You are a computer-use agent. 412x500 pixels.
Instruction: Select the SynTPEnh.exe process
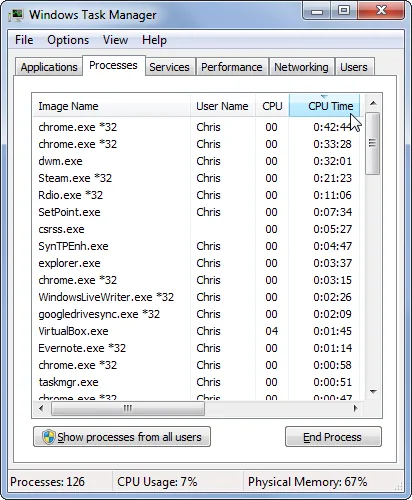pyautogui.click(x=197, y=246)
